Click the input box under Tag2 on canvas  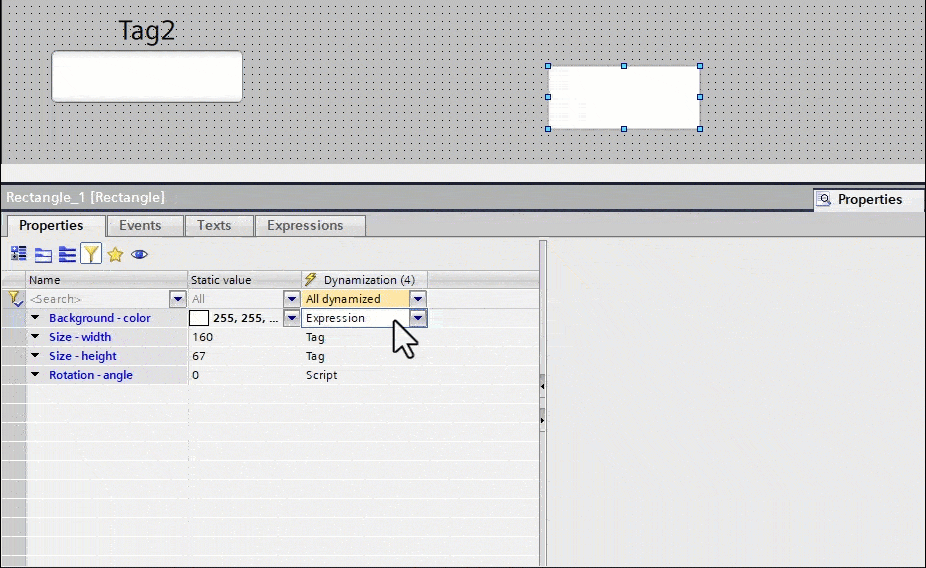147,76
